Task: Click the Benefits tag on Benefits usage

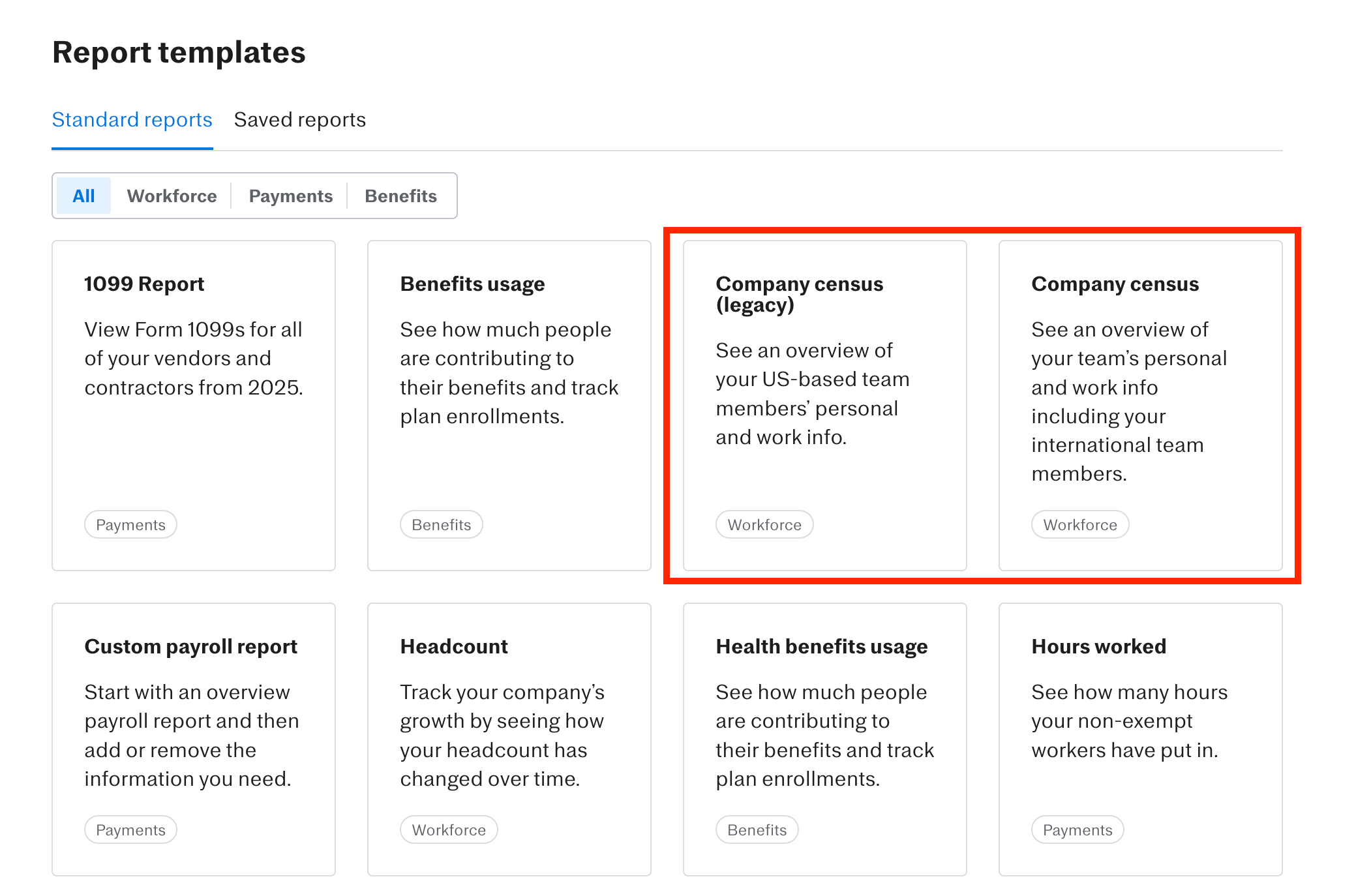Action: [441, 525]
